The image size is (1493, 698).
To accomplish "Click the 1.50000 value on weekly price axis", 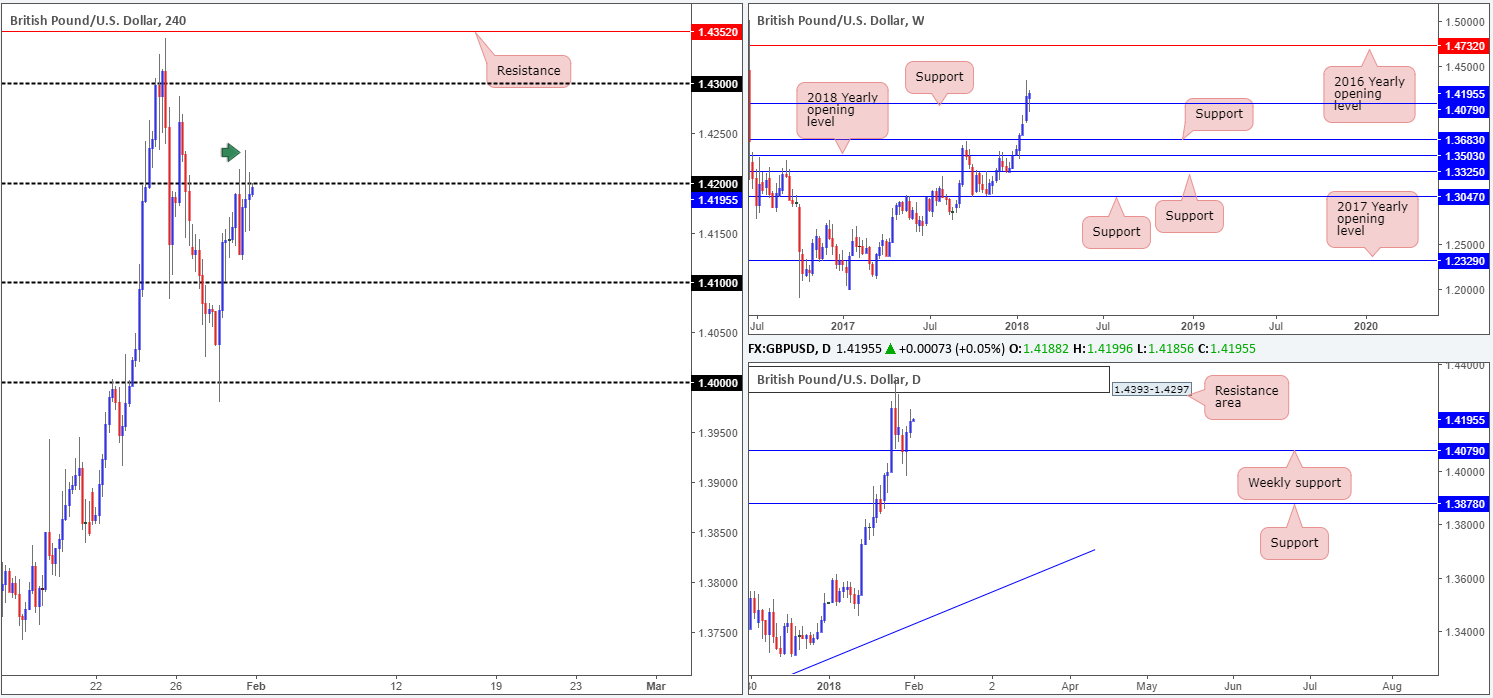I will (x=1464, y=22).
